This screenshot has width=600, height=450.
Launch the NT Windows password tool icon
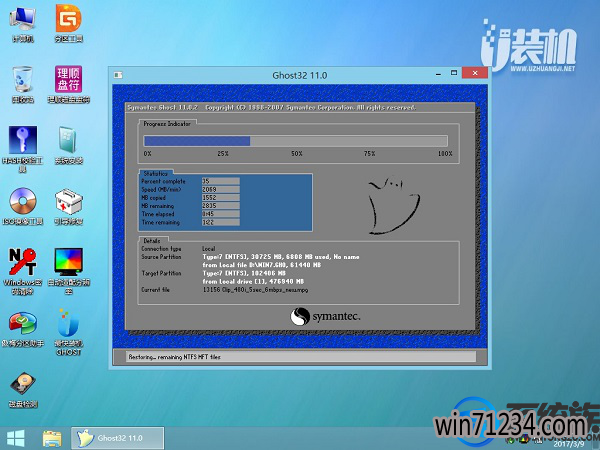pyautogui.click(x=22, y=264)
